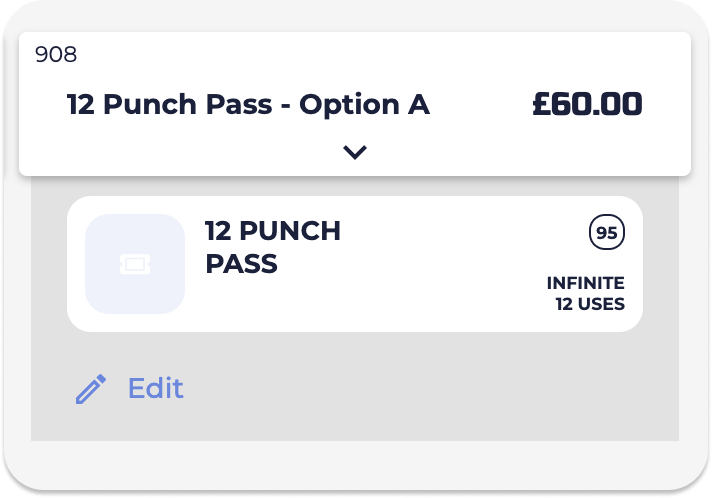This screenshot has width=712, height=498.
Task: Collapse the pass details with chevron arrow
Action: [355, 152]
